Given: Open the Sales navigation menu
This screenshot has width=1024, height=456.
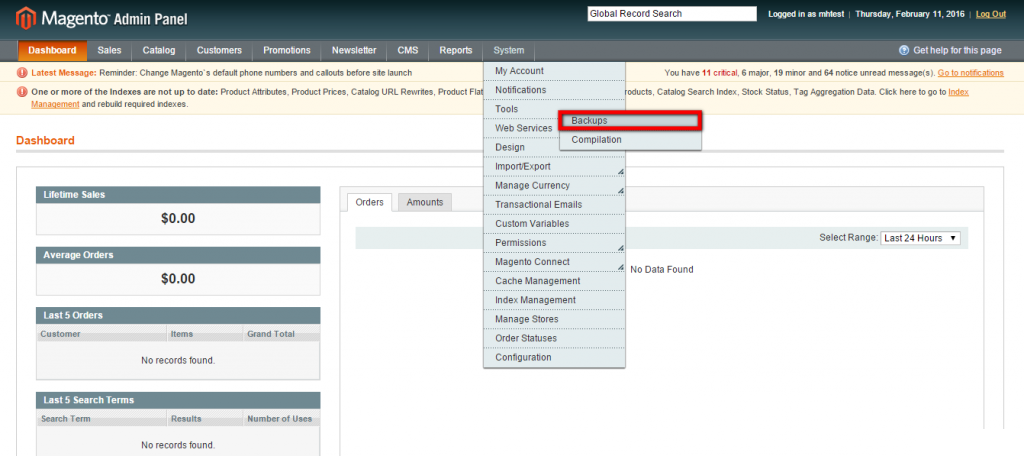Looking at the screenshot, I should point(109,50).
